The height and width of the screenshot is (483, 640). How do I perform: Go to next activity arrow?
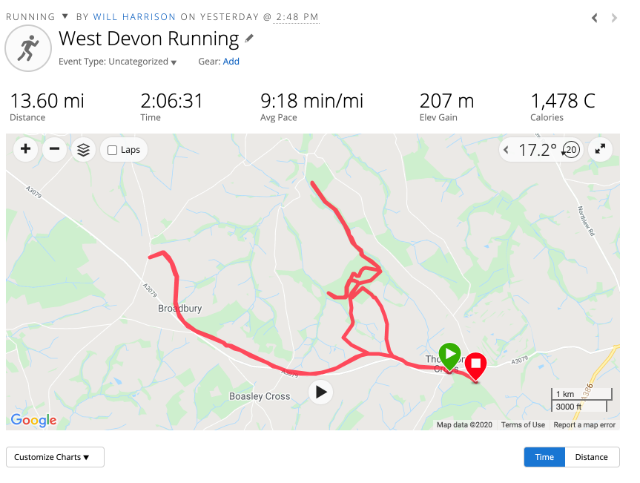coord(614,18)
